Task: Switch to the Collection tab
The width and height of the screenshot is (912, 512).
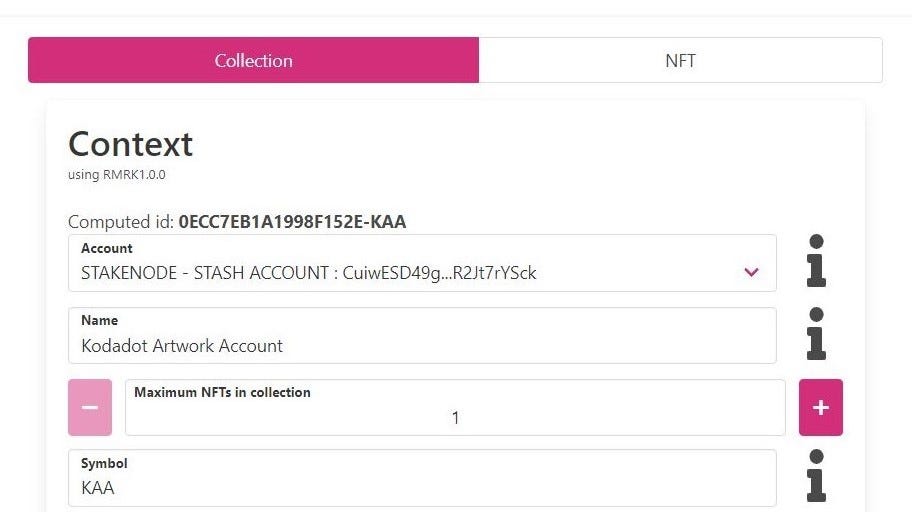Action: (254, 60)
